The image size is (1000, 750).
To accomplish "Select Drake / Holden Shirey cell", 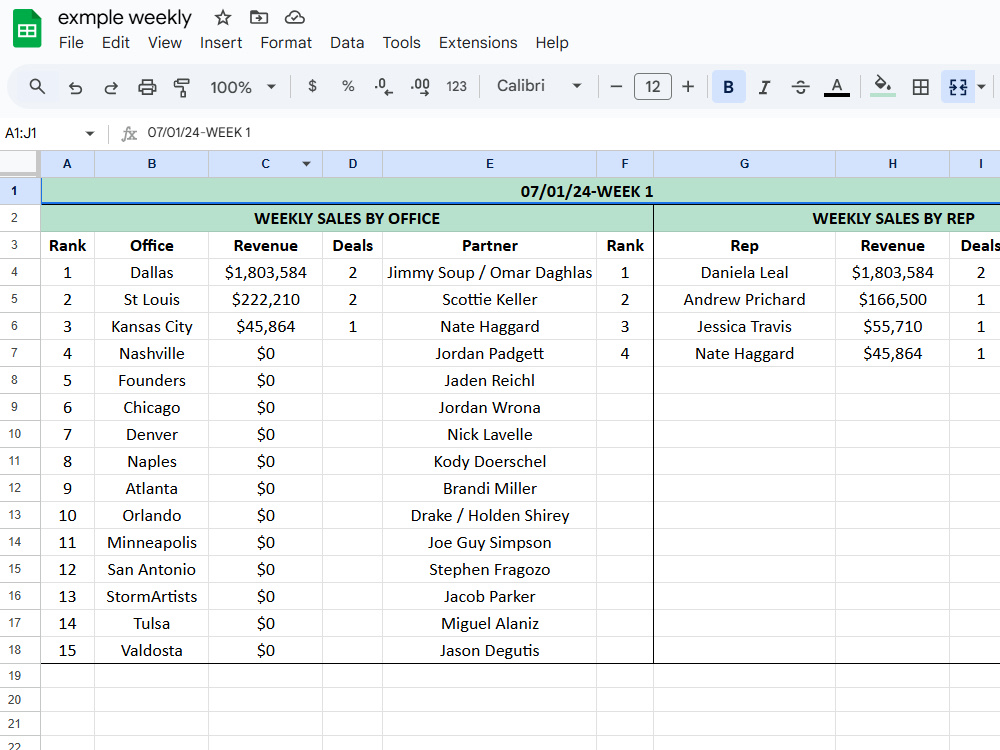I will click(489, 515).
